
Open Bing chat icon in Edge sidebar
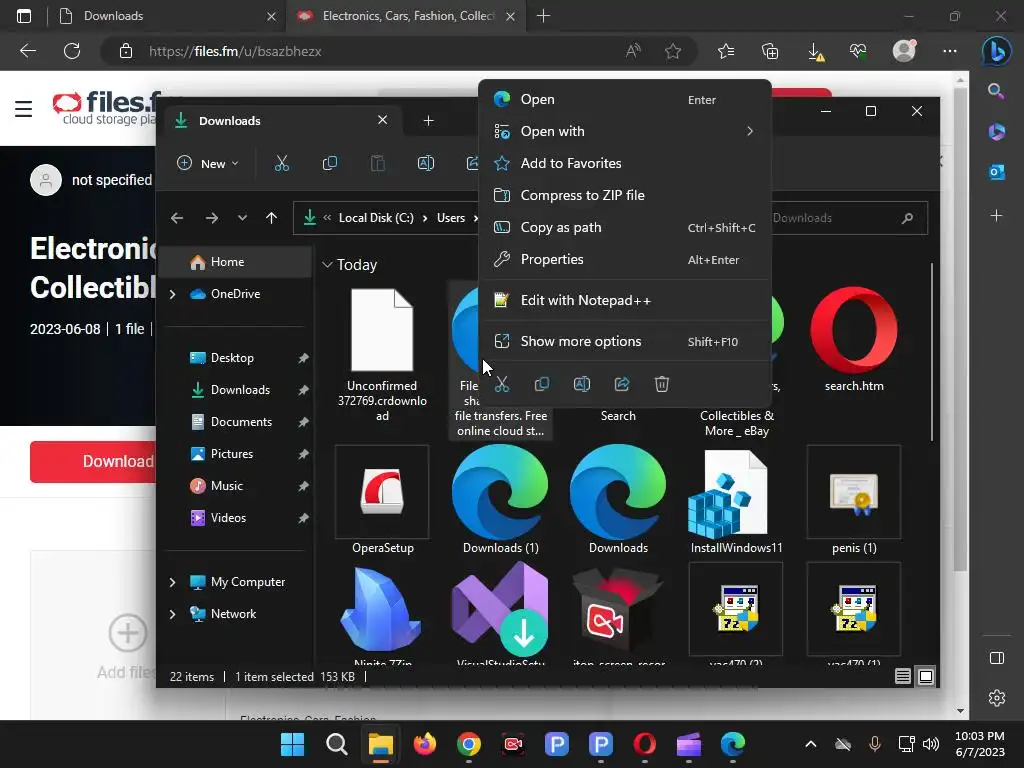pos(997,51)
